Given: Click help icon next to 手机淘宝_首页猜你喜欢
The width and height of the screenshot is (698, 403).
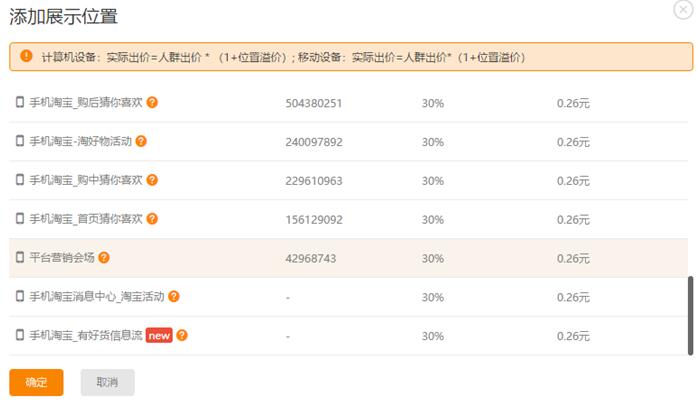Looking at the screenshot, I should point(152,219).
